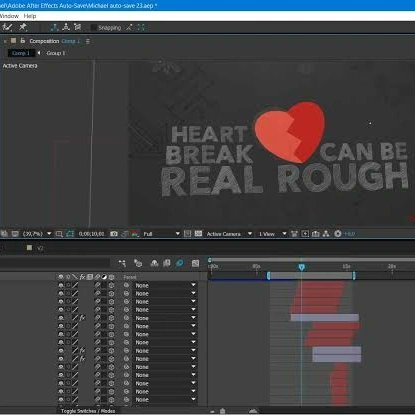Click the work area end handle
The width and height of the screenshot is (415, 415).
354,275
